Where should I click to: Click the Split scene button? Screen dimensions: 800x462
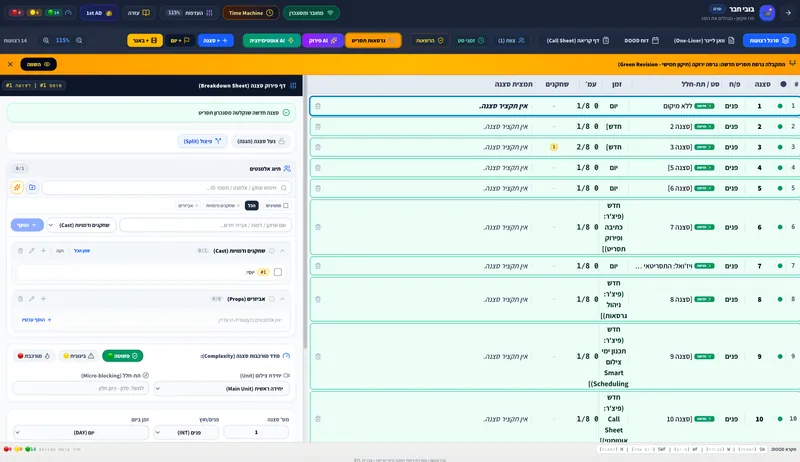(x=202, y=141)
